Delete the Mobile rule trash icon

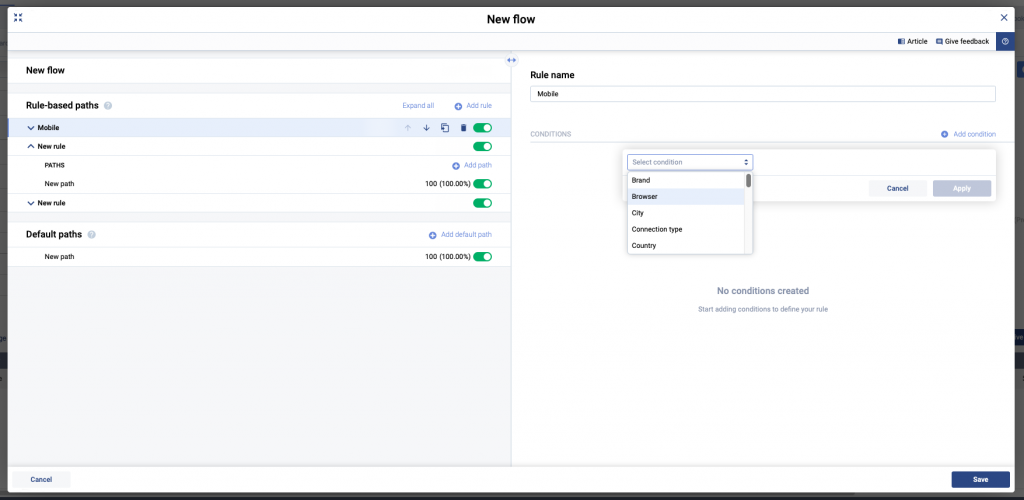coord(464,128)
